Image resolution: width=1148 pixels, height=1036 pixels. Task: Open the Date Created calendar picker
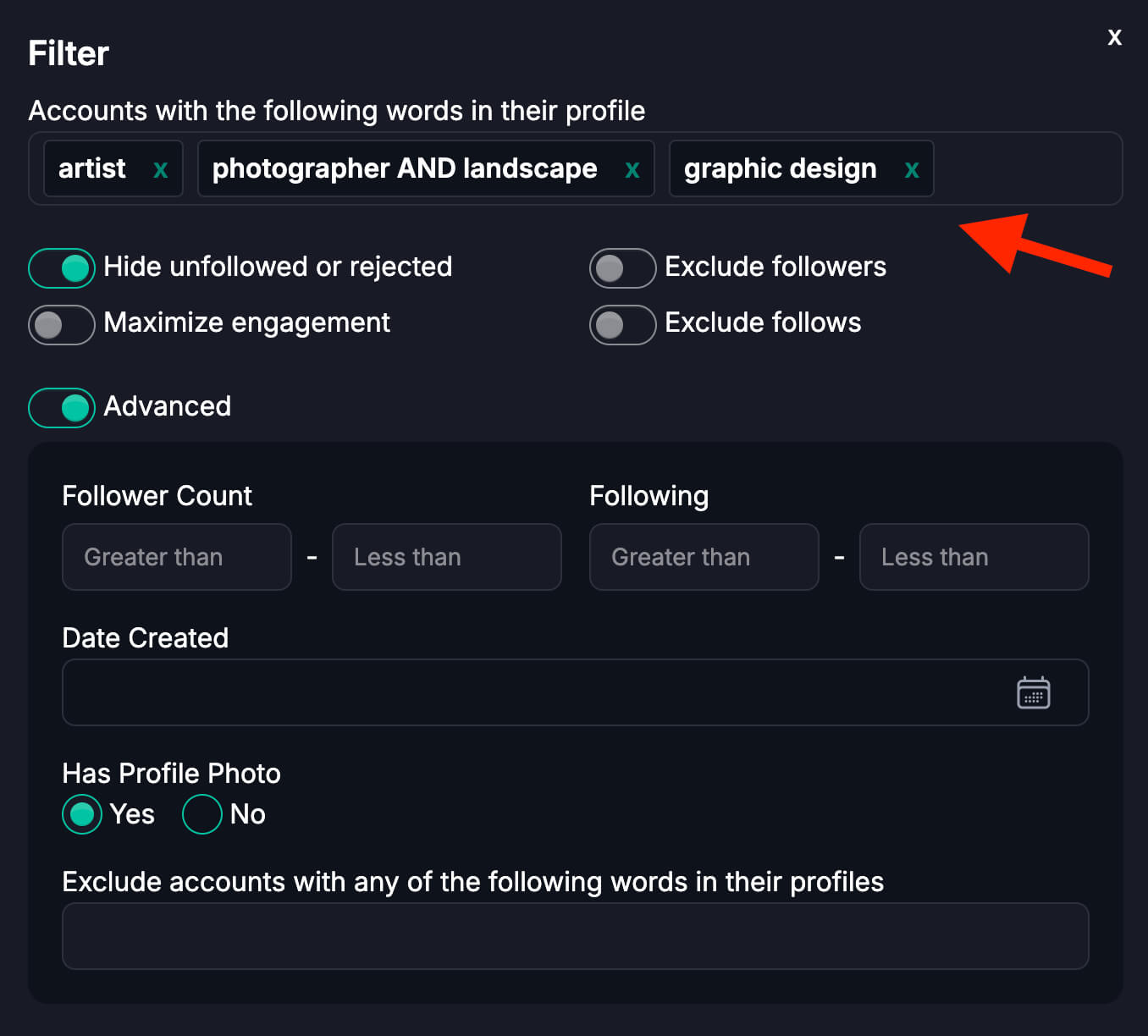pos(1033,692)
